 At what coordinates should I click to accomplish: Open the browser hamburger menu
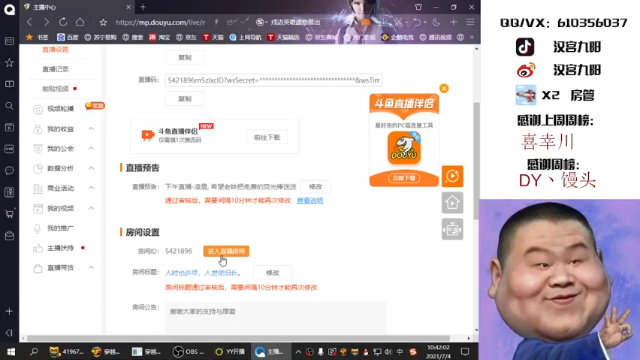pos(470,22)
